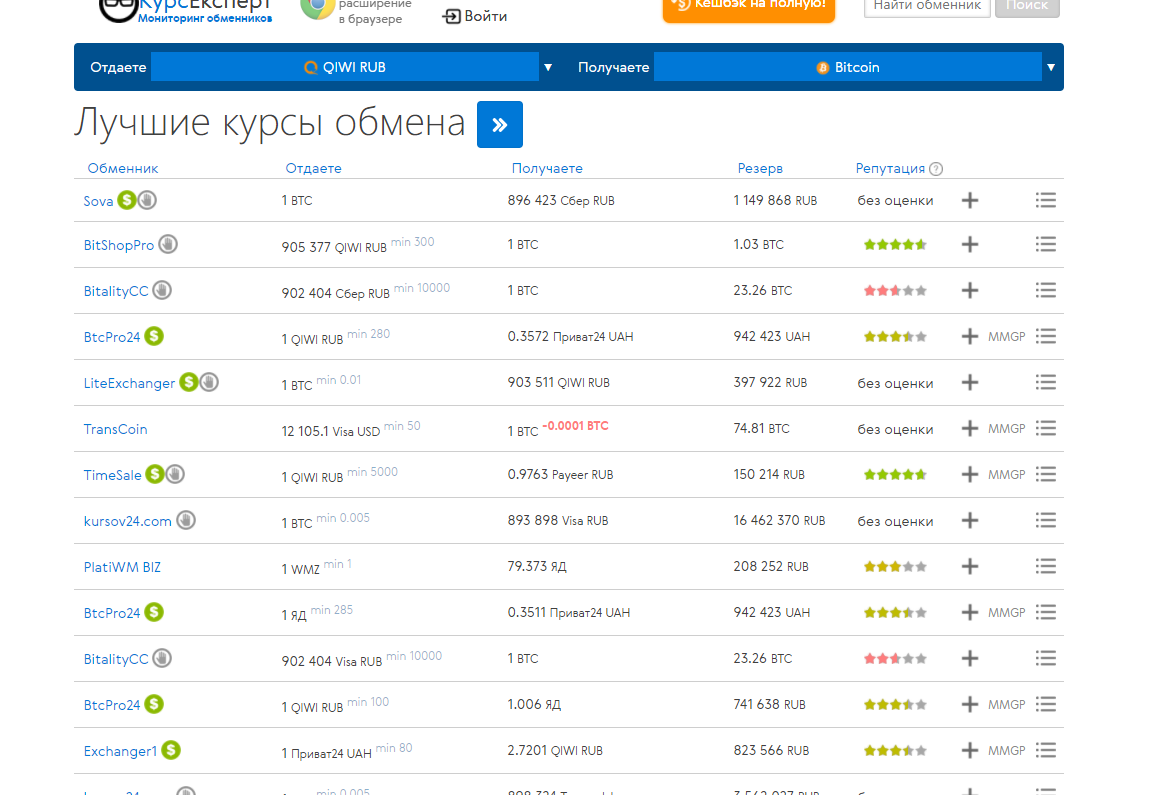Click the plus icon in the BtcPro24 1.006 ЯД row
This screenshot has height=795, width=1151.
click(970, 705)
